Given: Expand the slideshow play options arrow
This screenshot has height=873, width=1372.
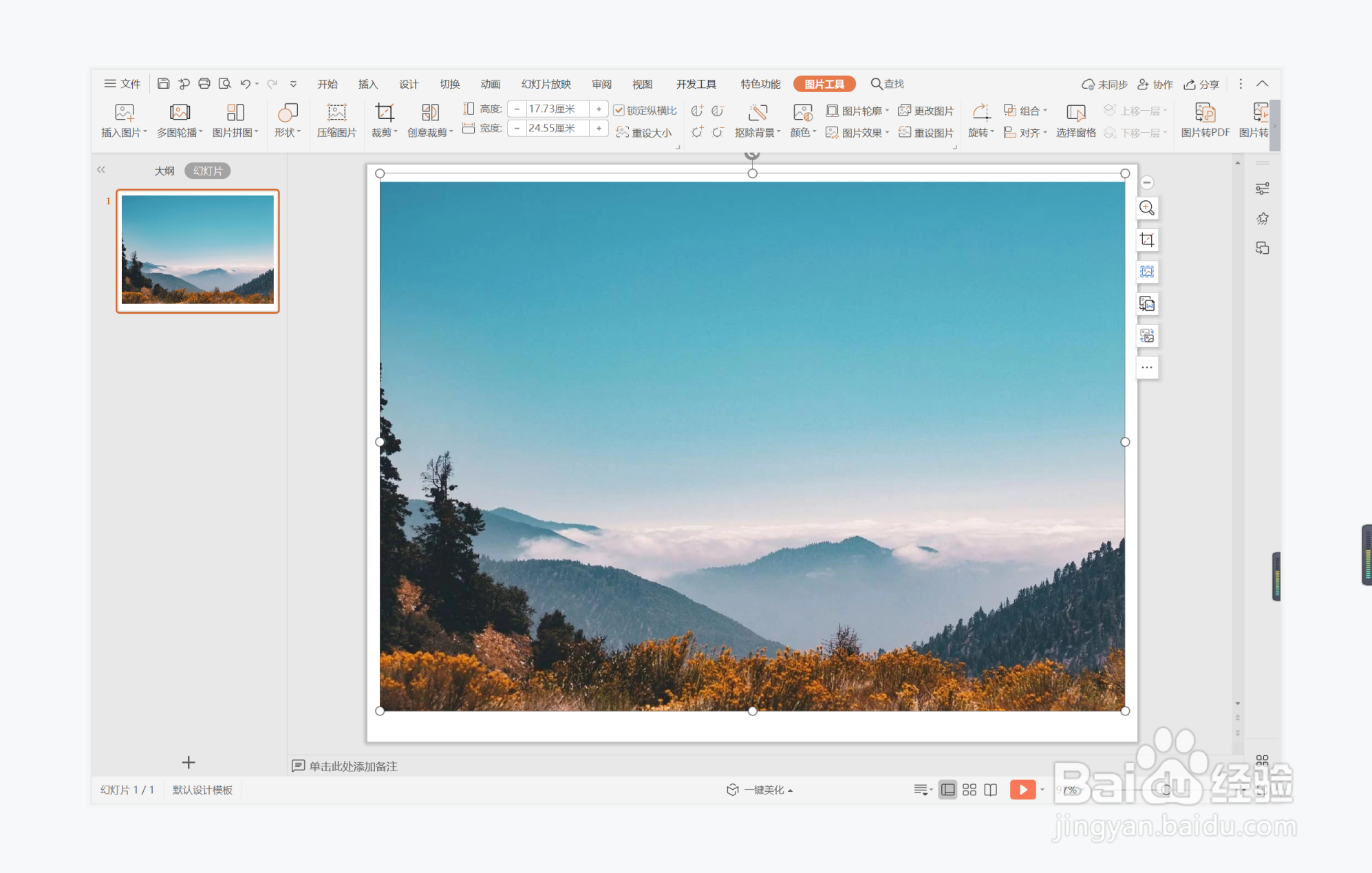Looking at the screenshot, I should [x=1042, y=790].
